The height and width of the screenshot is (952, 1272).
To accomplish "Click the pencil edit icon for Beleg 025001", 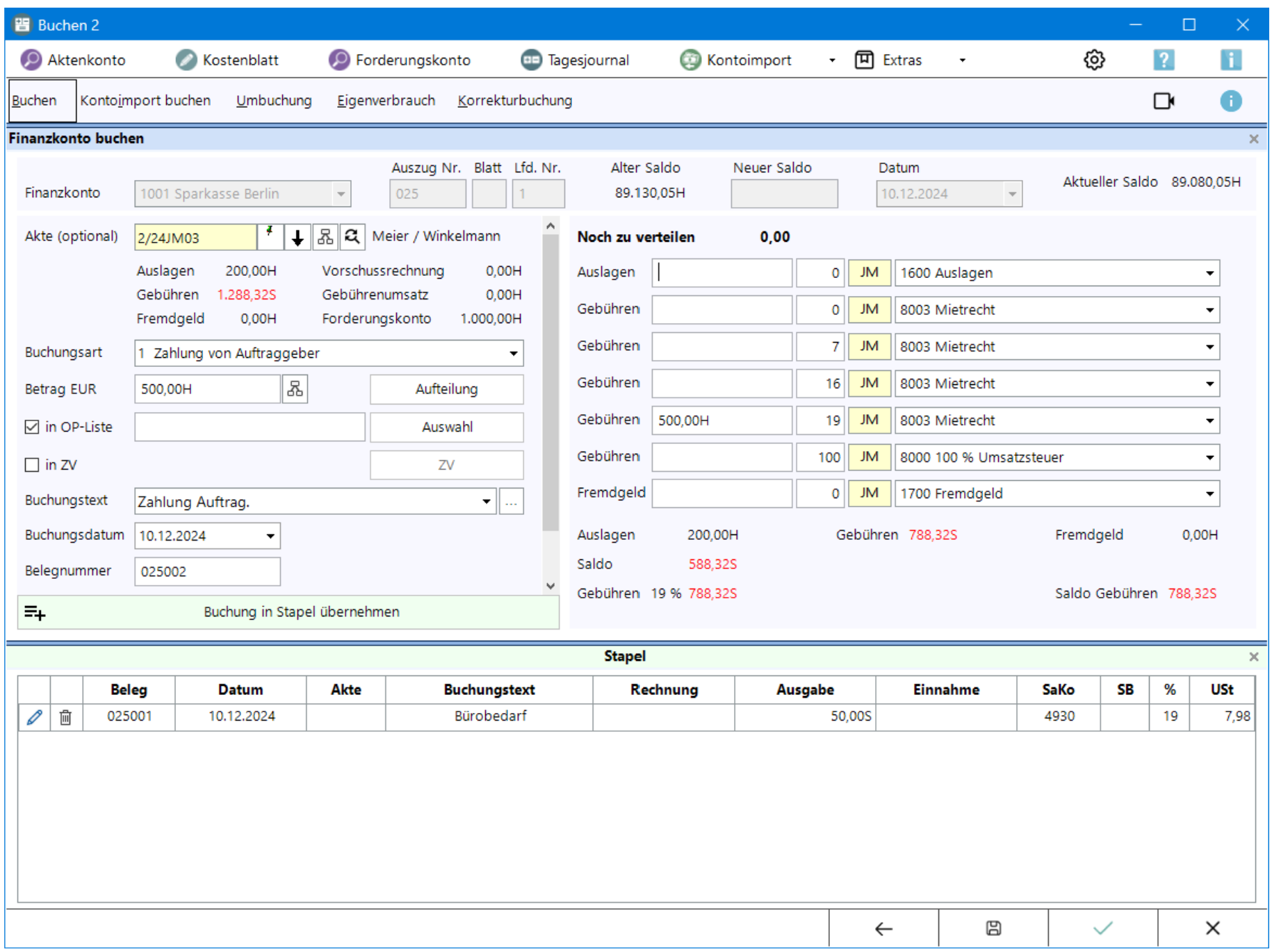I will (34, 716).
